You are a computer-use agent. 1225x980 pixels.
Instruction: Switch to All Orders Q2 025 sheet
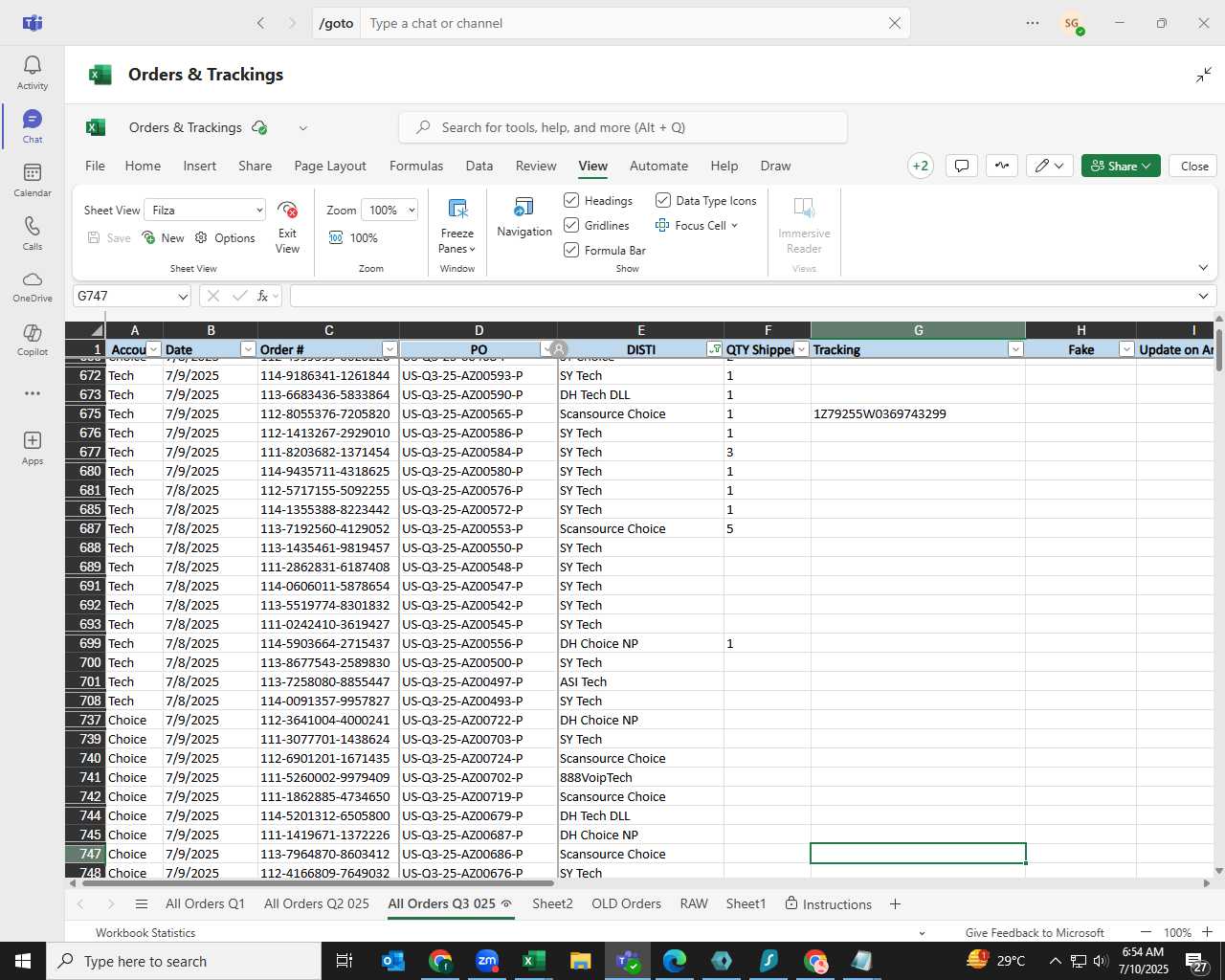pos(317,904)
